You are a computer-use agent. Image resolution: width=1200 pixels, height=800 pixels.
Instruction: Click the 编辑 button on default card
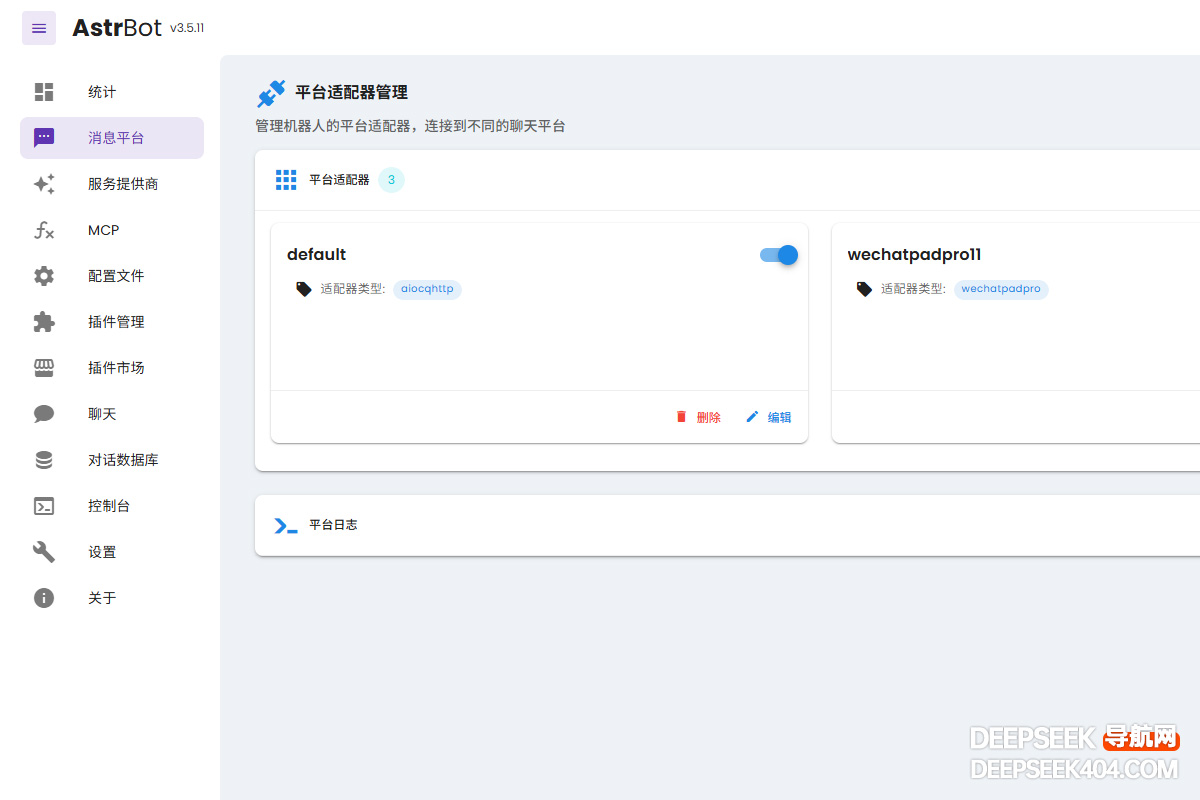[x=769, y=417]
